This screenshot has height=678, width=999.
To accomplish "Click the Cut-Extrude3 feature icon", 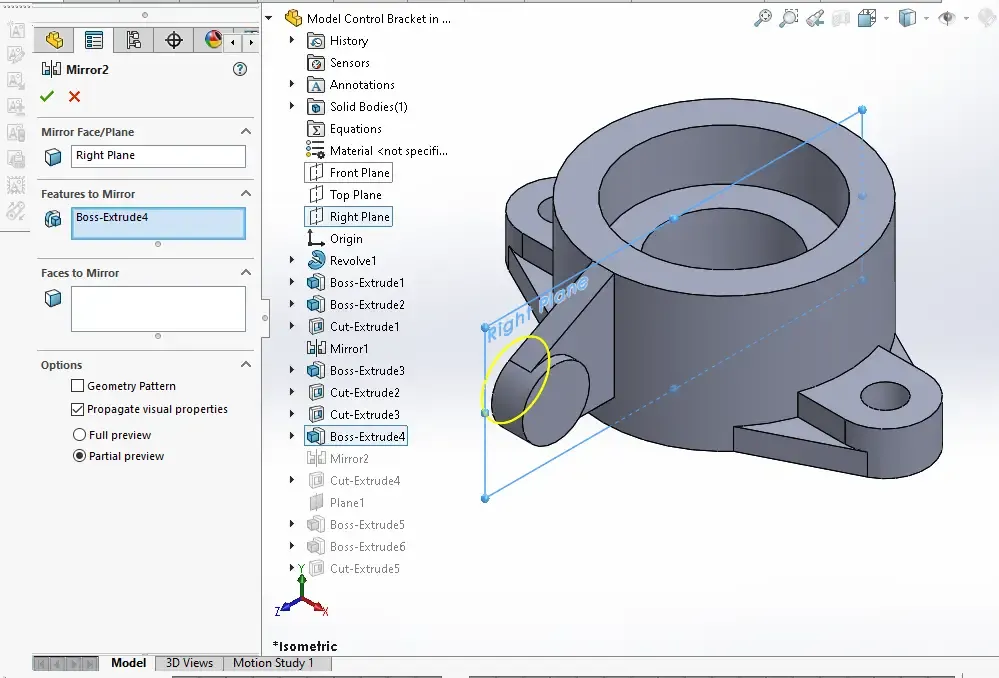I will (316, 414).
